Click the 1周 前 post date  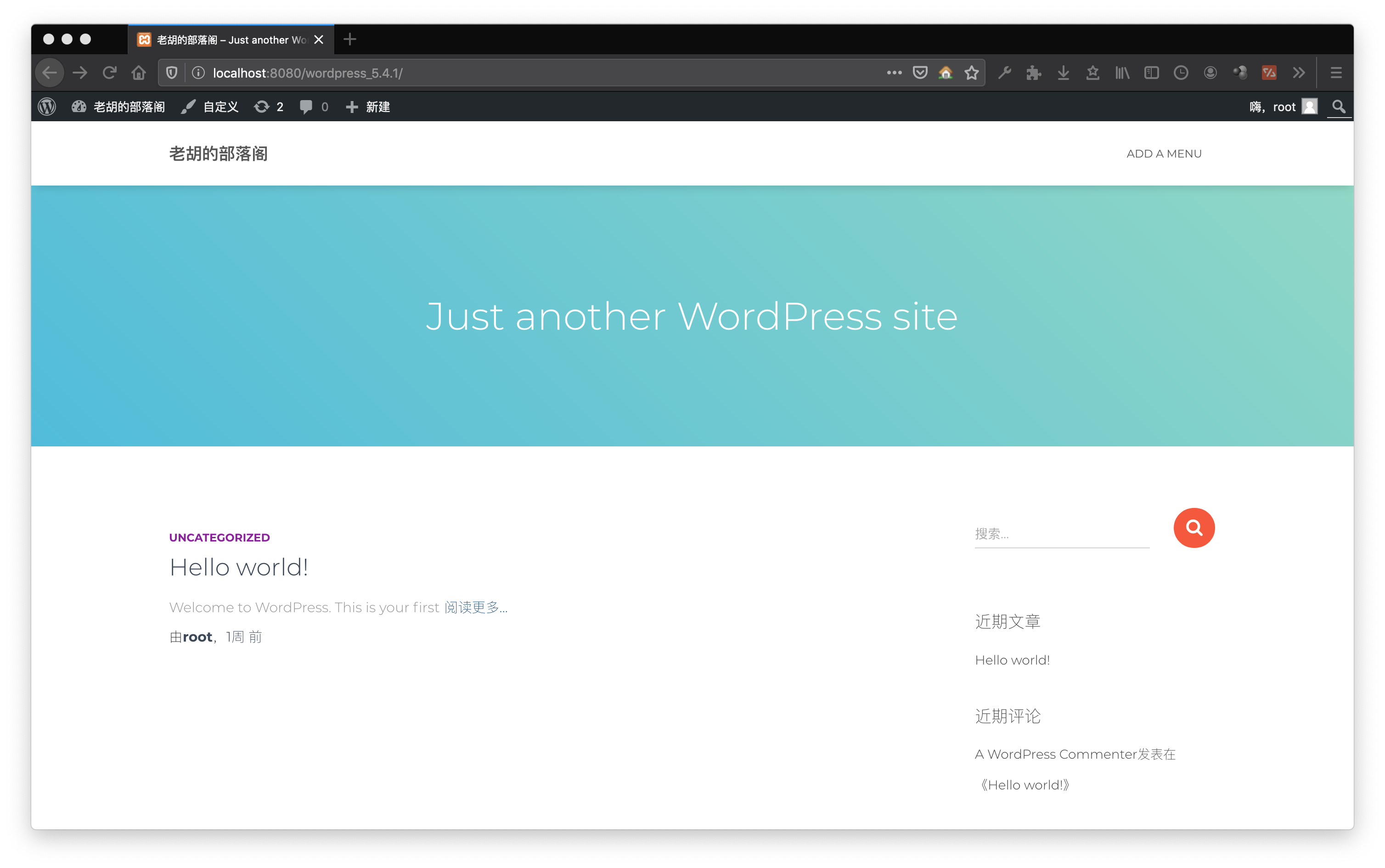[x=244, y=637]
